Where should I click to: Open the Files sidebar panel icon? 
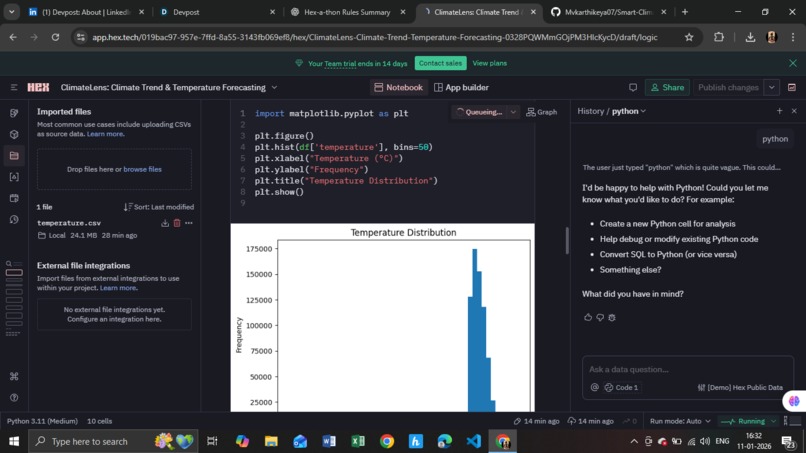pyautogui.click(x=14, y=155)
